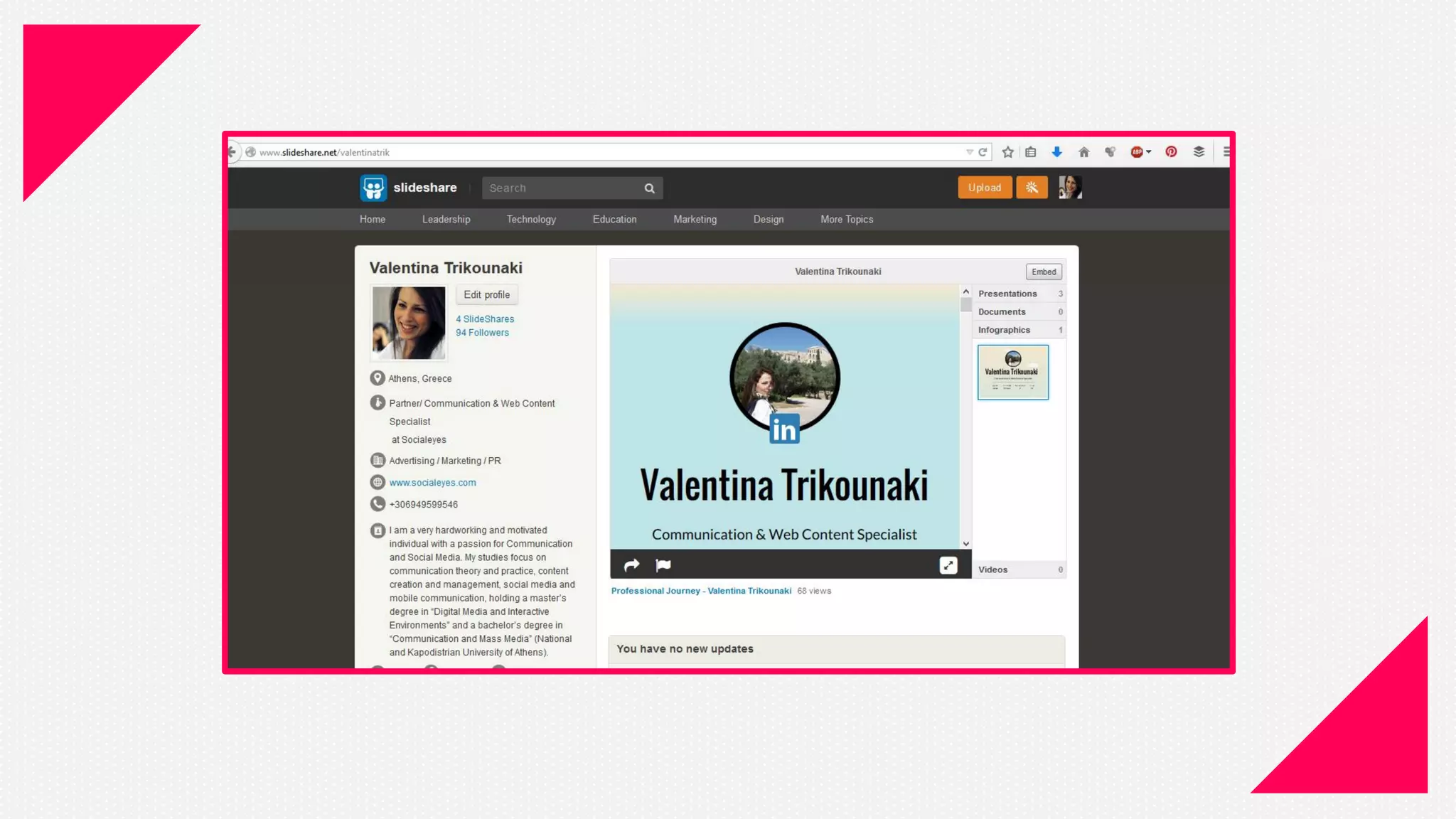Screen dimensions: 1456x819
Task: Select the Valentina Trikounaki infographic thumbnail
Action: 1012,373
